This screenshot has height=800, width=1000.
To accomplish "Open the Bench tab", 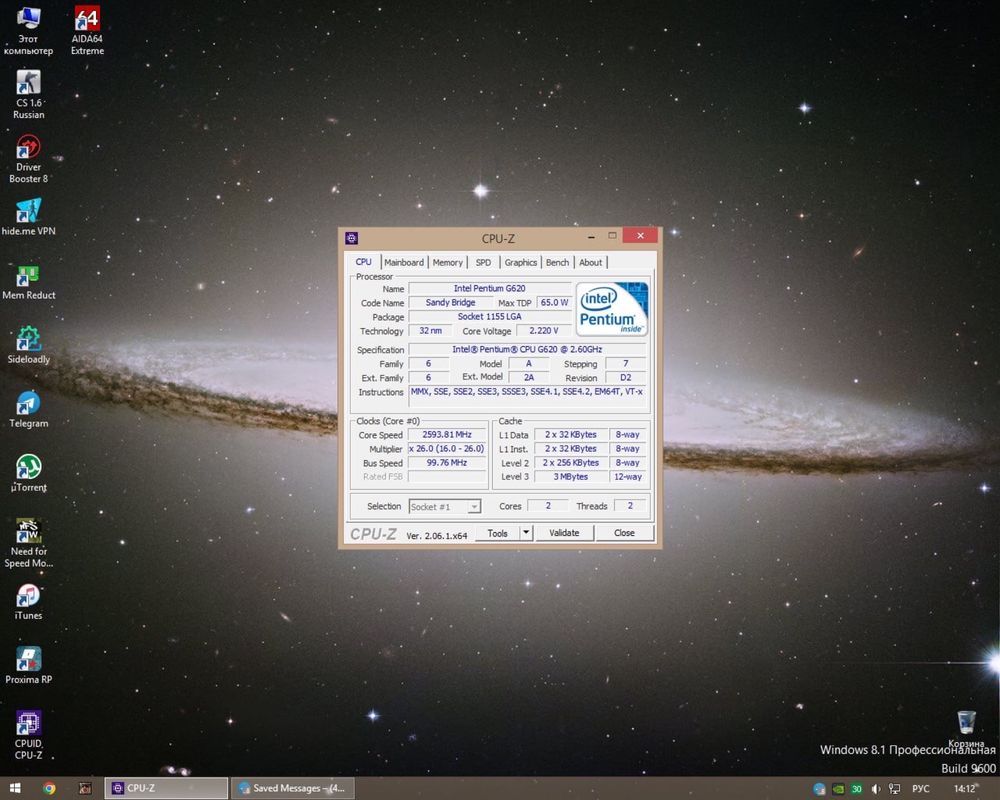I will (557, 262).
